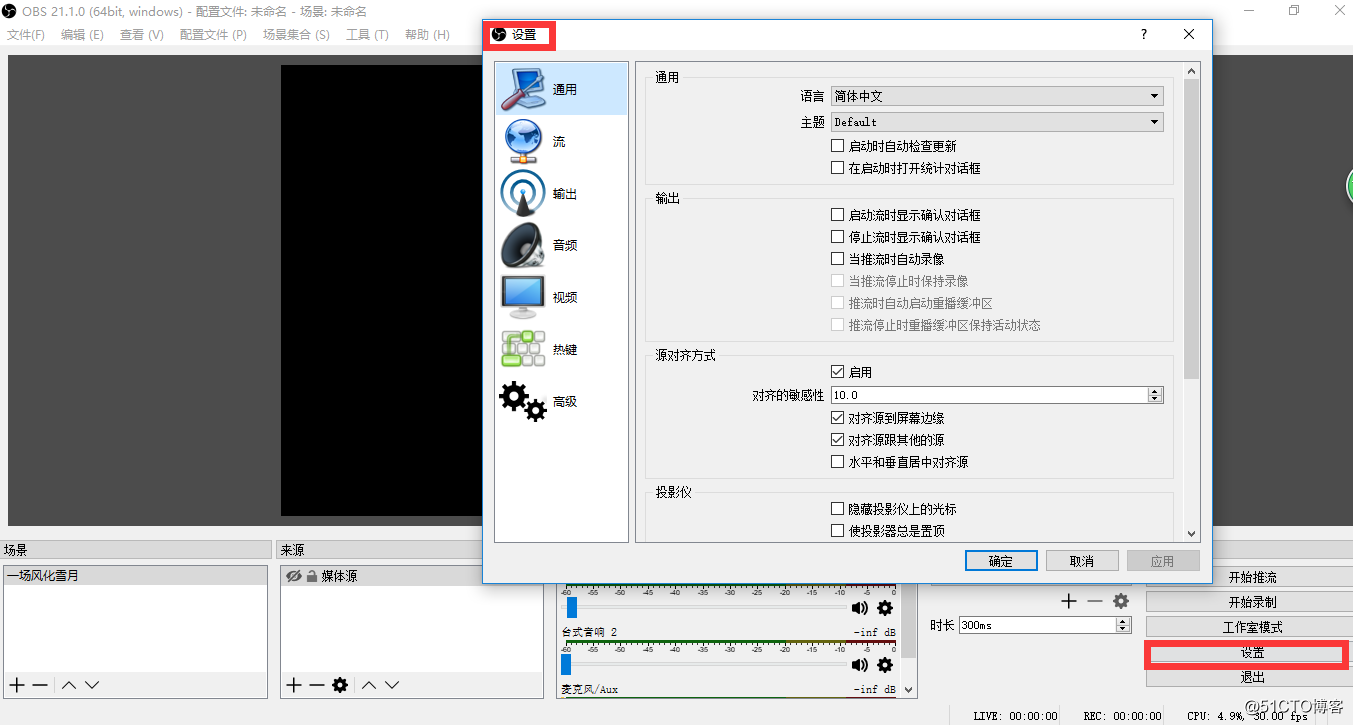Open the 音频 (Audio) settings category
The image size is (1353, 725).
tap(561, 245)
